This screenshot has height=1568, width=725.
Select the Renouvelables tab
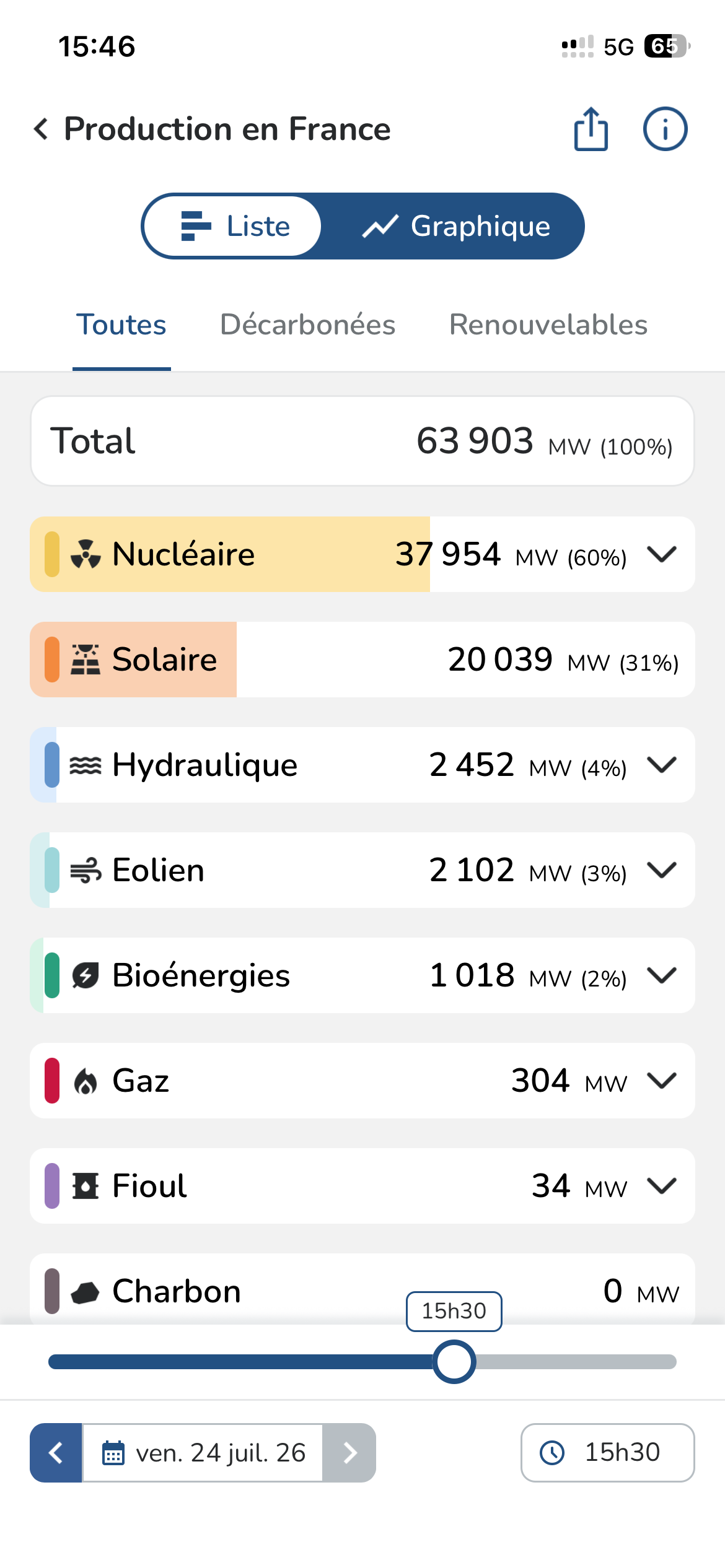548,325
